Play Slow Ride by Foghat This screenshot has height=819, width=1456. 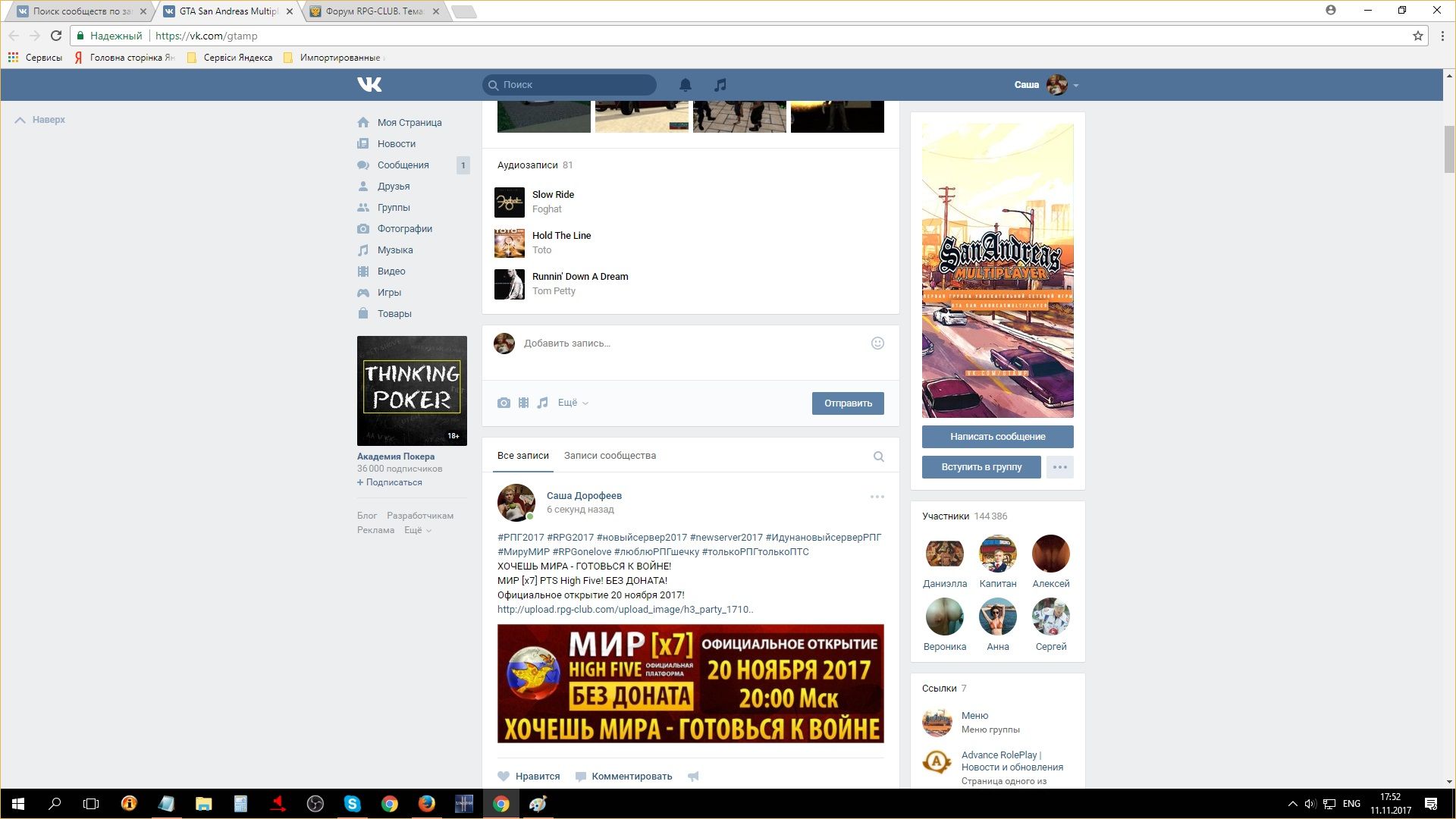tap(510, 202)
